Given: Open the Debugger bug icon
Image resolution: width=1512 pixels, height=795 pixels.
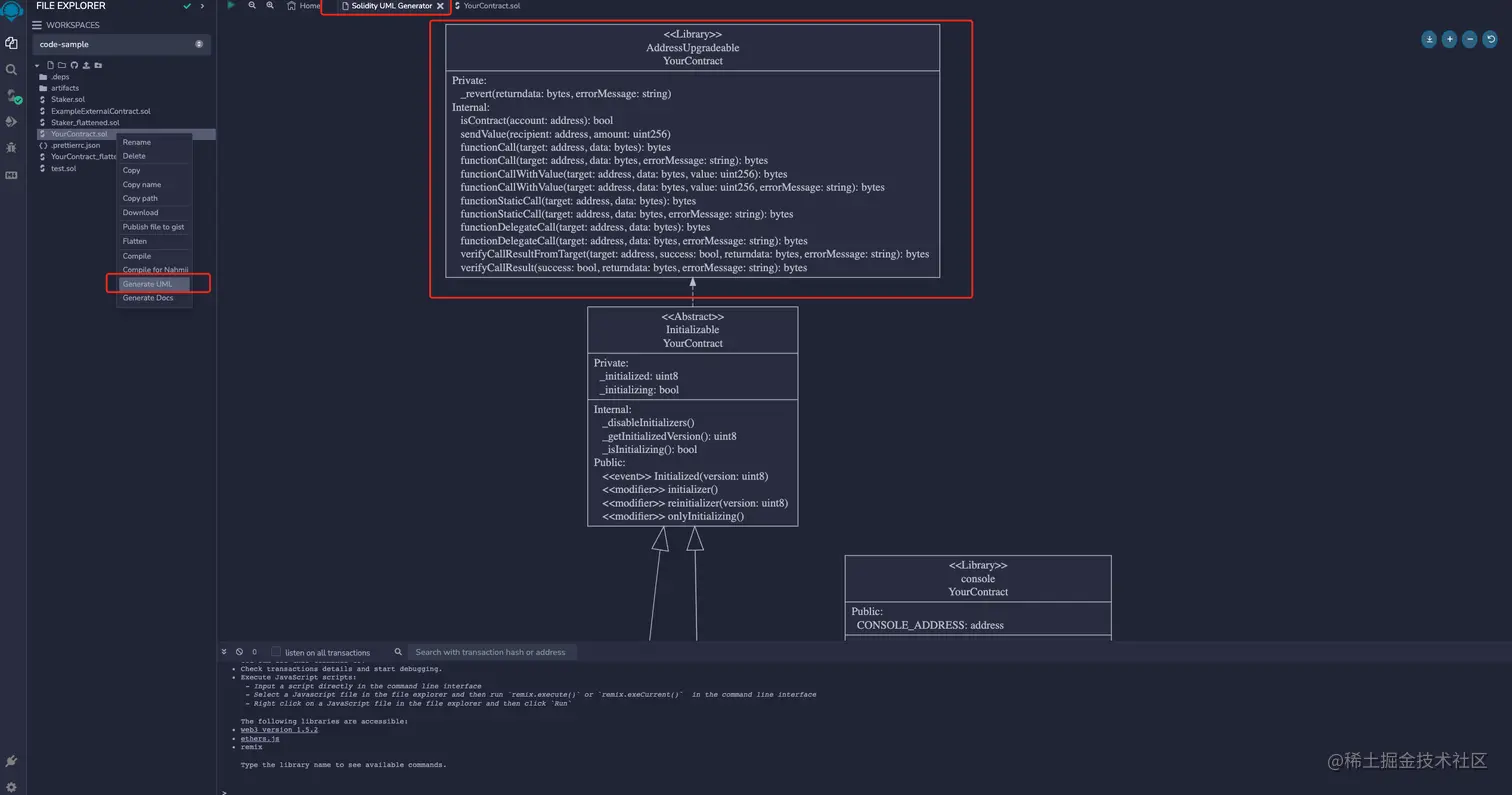Looking at the screenshot, I should pos(11,148).
